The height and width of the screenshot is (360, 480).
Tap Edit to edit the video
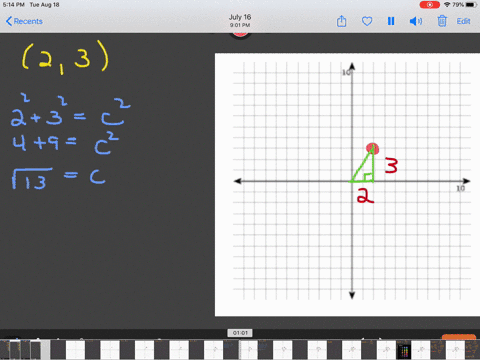point(463,21)
